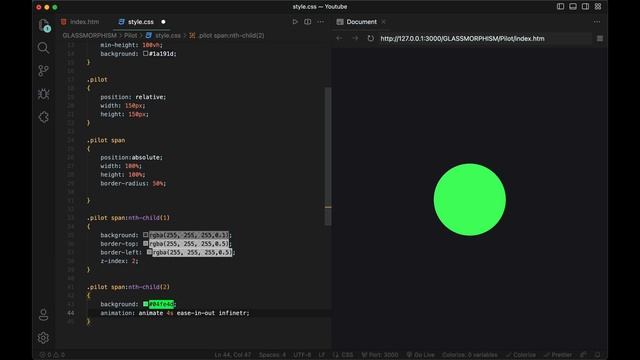Click GLASSMORPHISM in the breadcrumb

[89, 36]
